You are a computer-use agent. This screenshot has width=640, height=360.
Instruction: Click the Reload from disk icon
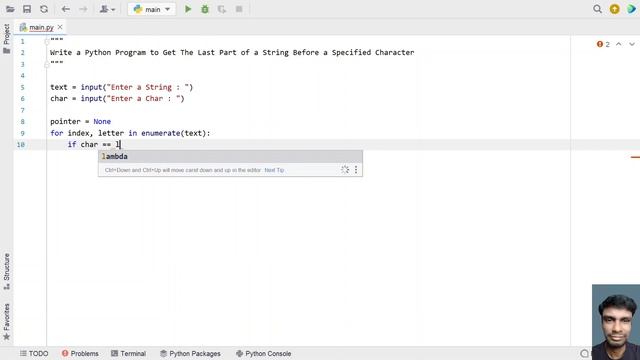(x=44, y=9)
